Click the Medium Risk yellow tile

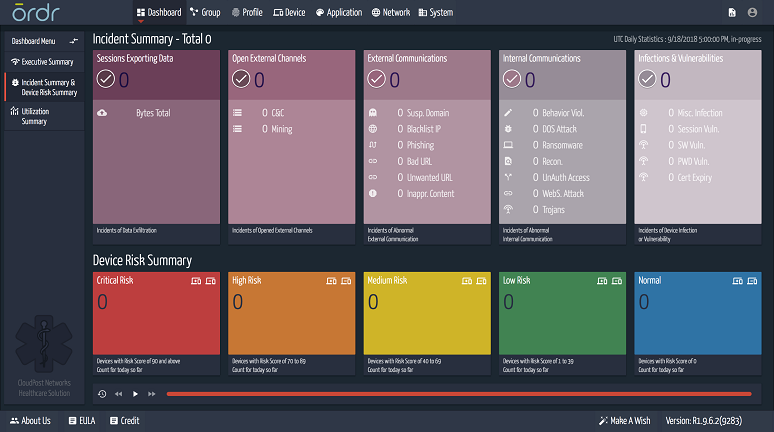tap(427, 313)
